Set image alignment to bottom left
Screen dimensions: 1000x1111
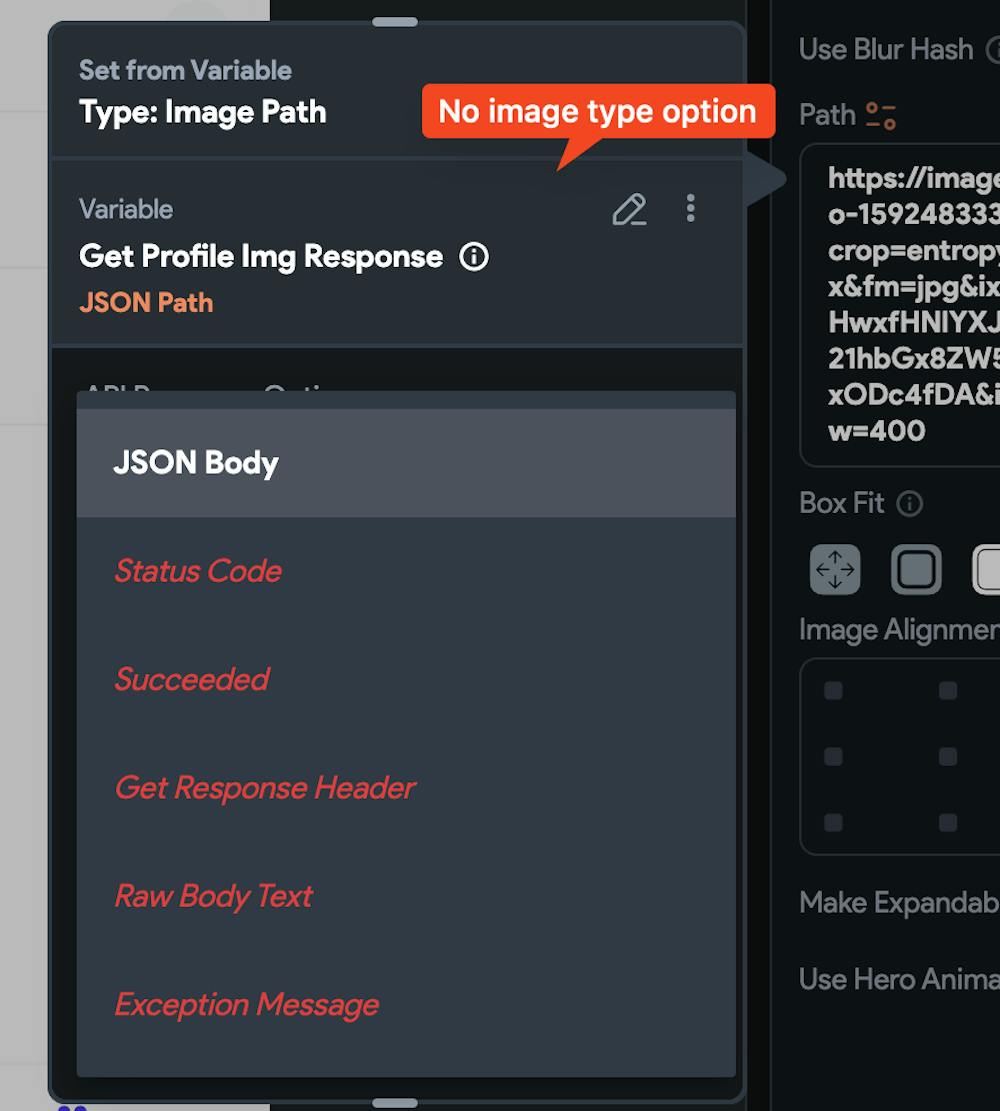tap(833, 823)
